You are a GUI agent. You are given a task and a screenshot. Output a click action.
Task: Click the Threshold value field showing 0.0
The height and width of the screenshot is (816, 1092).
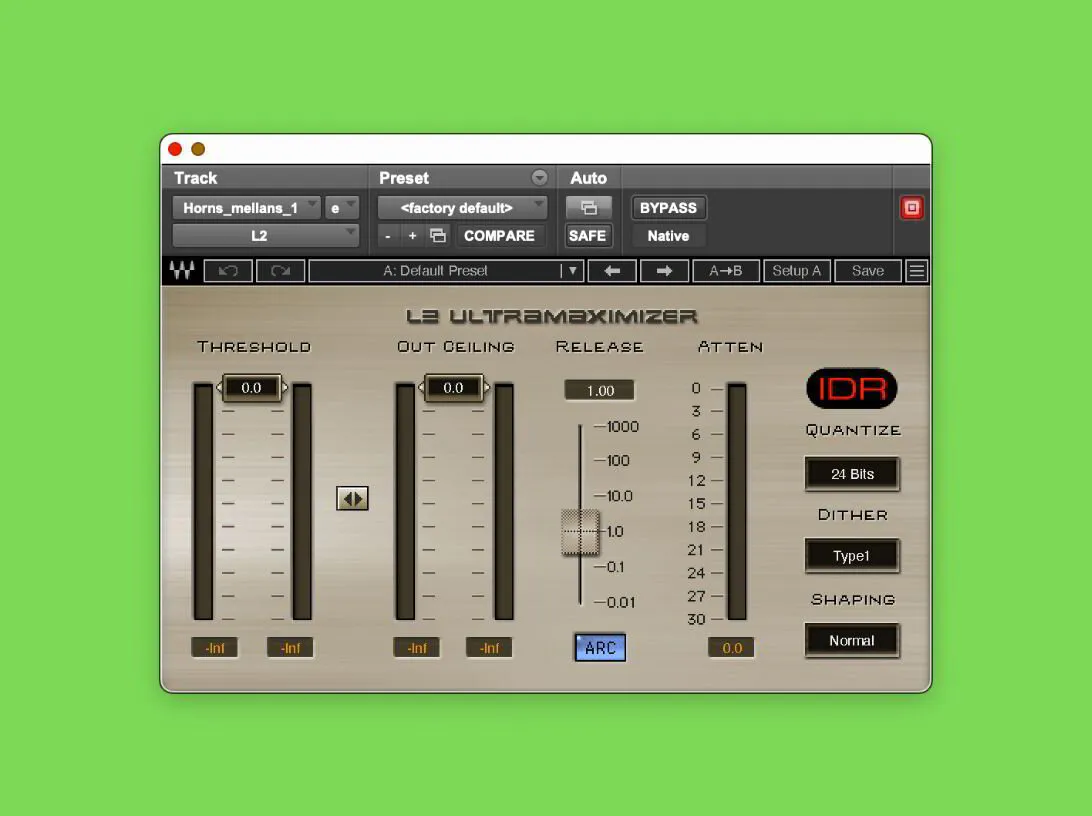tap(252, 388)
